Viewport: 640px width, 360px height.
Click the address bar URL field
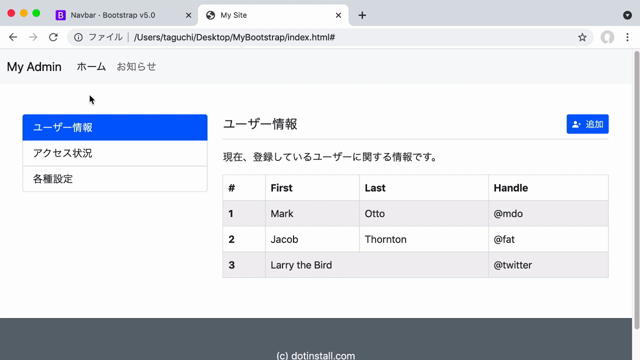tap(331, 37)
